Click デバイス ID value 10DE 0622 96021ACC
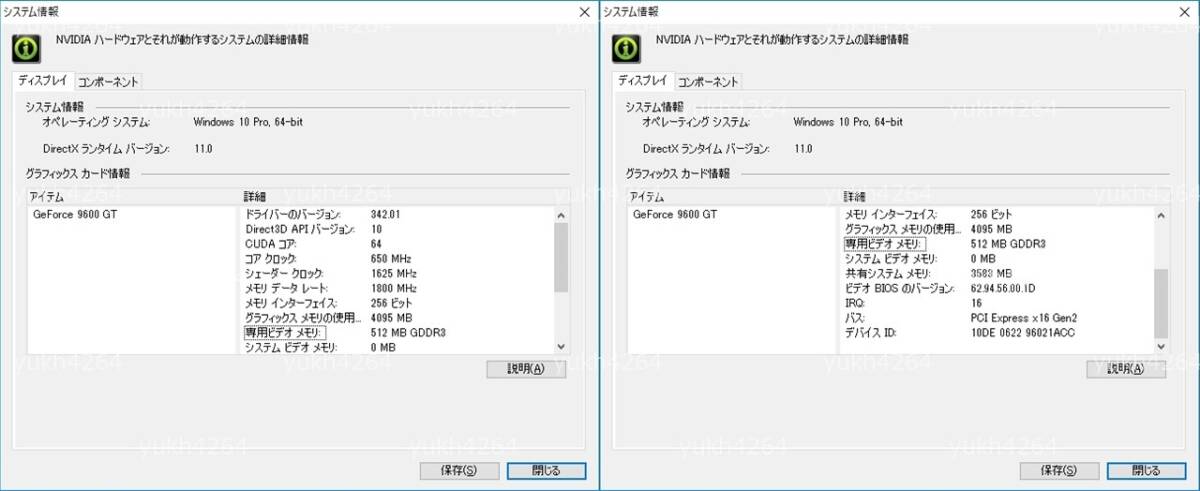The image size is (1200, 491). pyautogui.click(x=1023, y=332)
